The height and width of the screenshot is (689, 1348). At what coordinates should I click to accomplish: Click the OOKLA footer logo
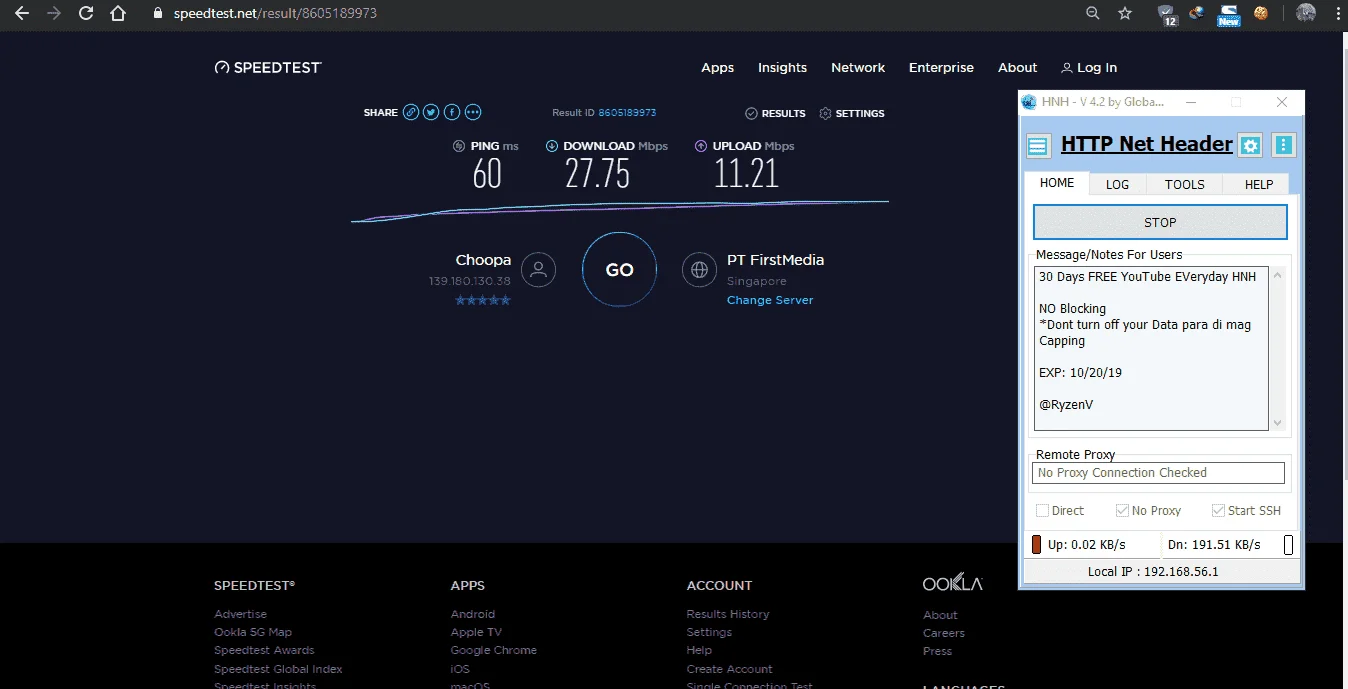(x=952, y=584)
